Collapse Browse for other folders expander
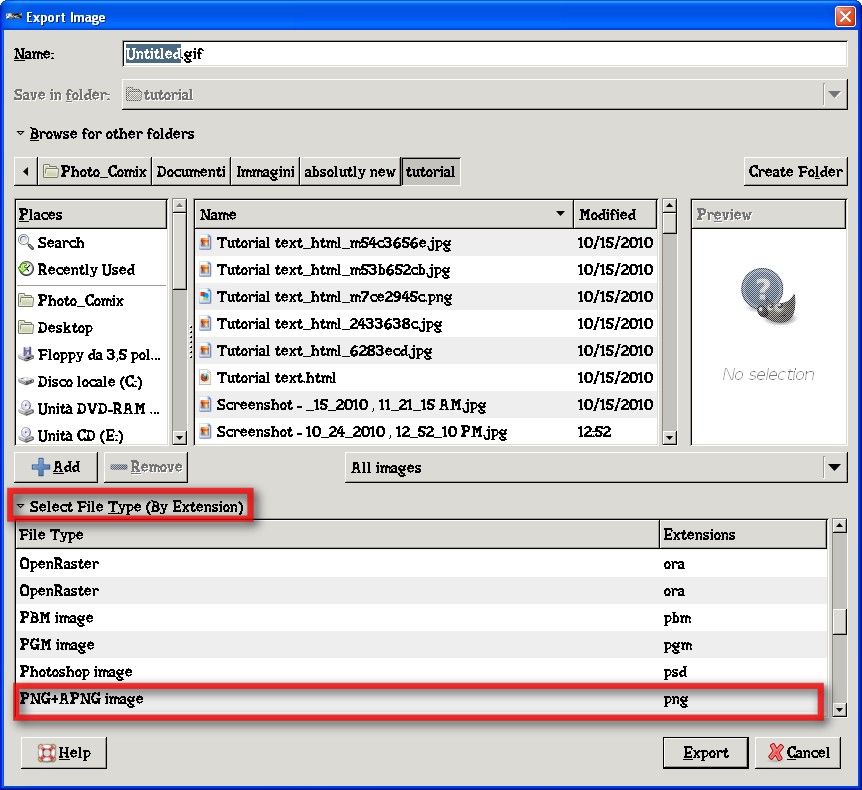Viewport: 862px width, 790px height. (x=20, y=133)
